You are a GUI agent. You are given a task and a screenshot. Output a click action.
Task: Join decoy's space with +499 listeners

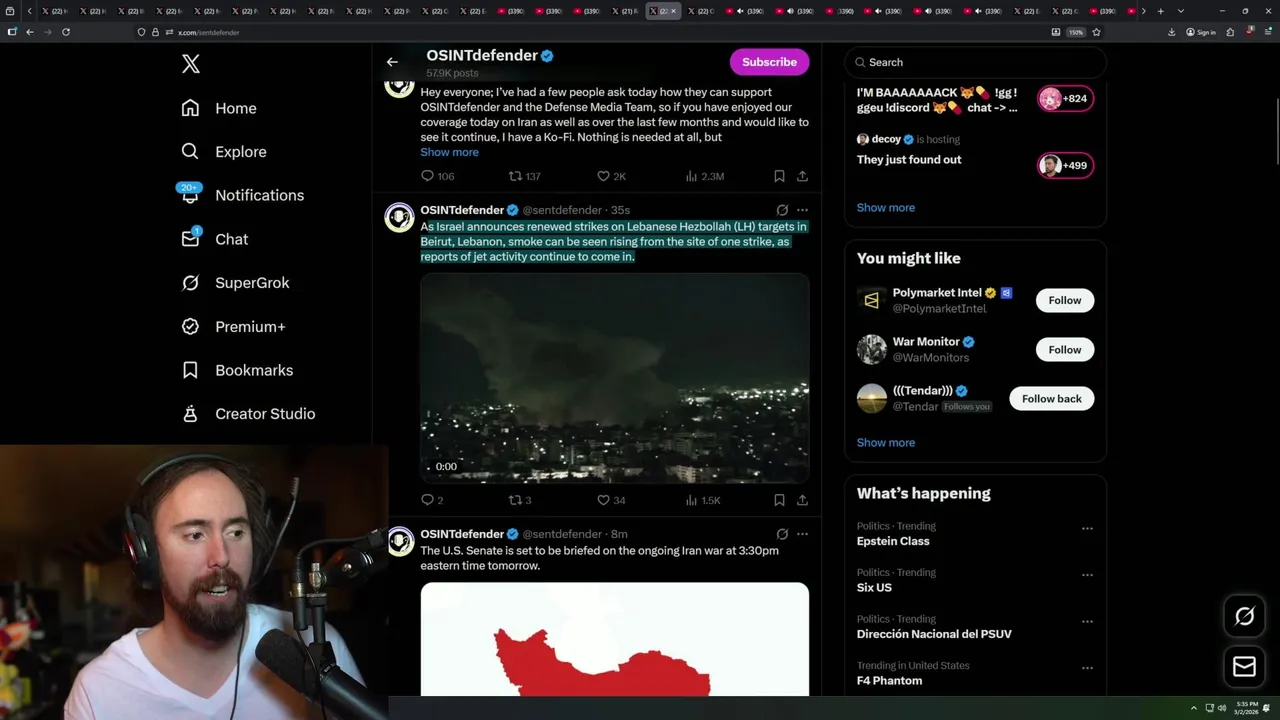1065,166
